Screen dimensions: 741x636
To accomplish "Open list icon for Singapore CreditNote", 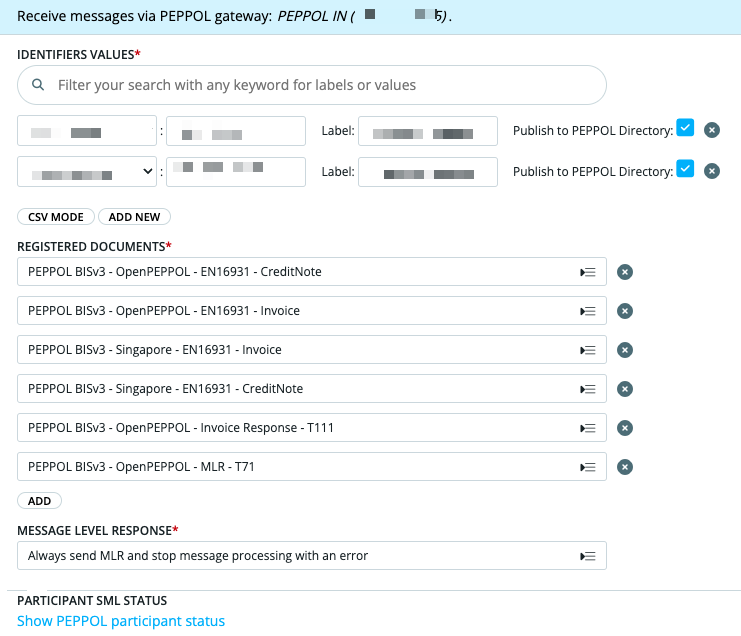I will coord(588,389).
